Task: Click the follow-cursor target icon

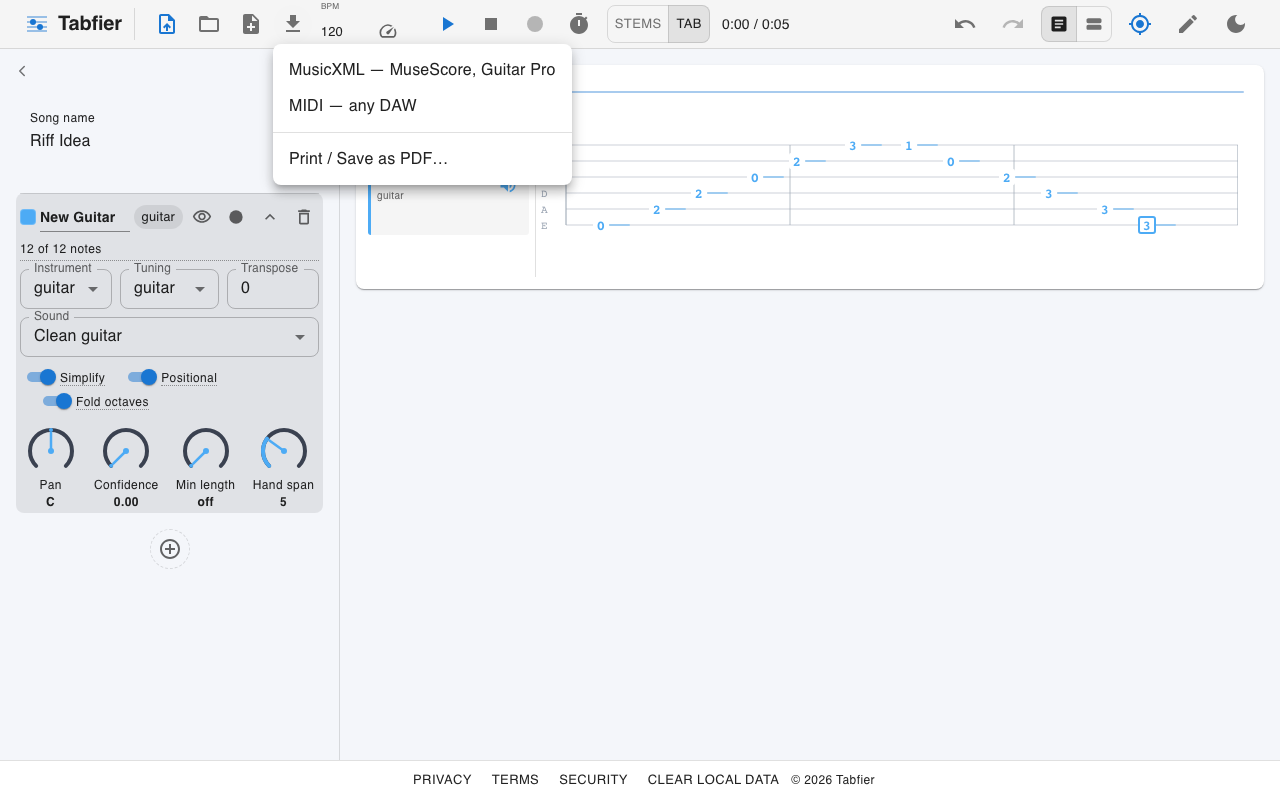Action: (x=1140, y=24)
